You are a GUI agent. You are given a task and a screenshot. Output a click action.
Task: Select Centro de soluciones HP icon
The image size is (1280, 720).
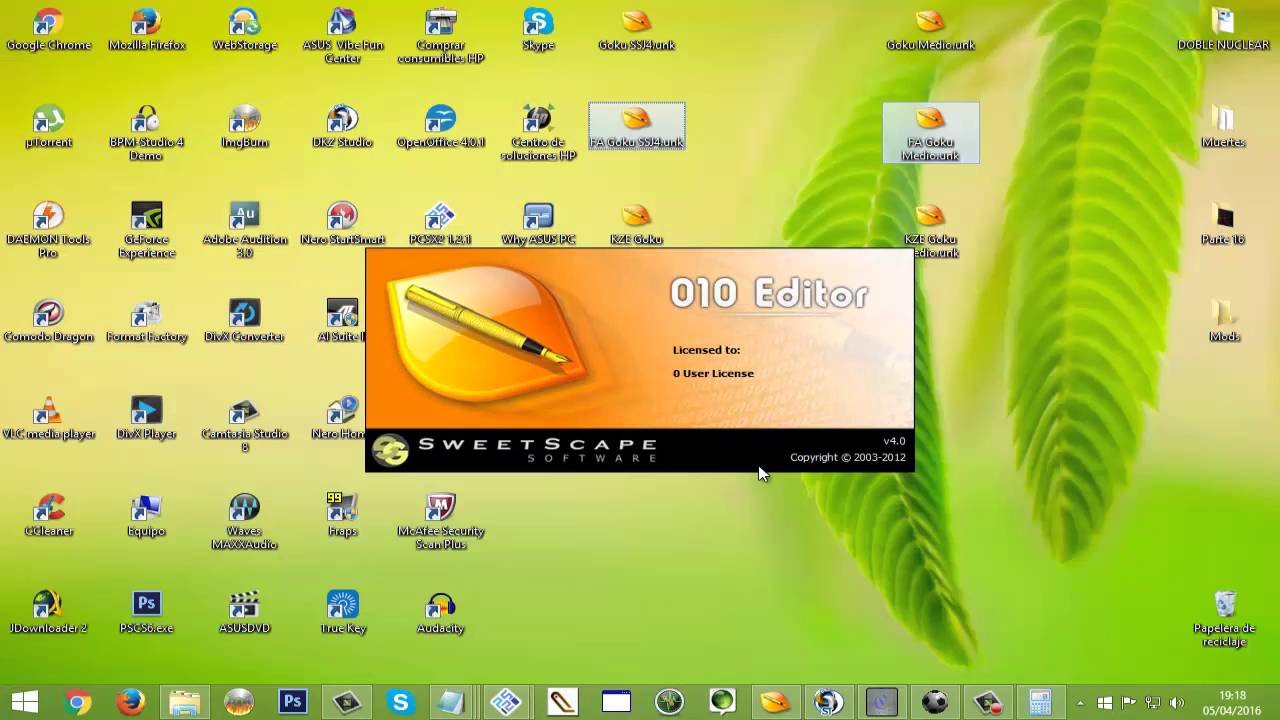(538, 132)
